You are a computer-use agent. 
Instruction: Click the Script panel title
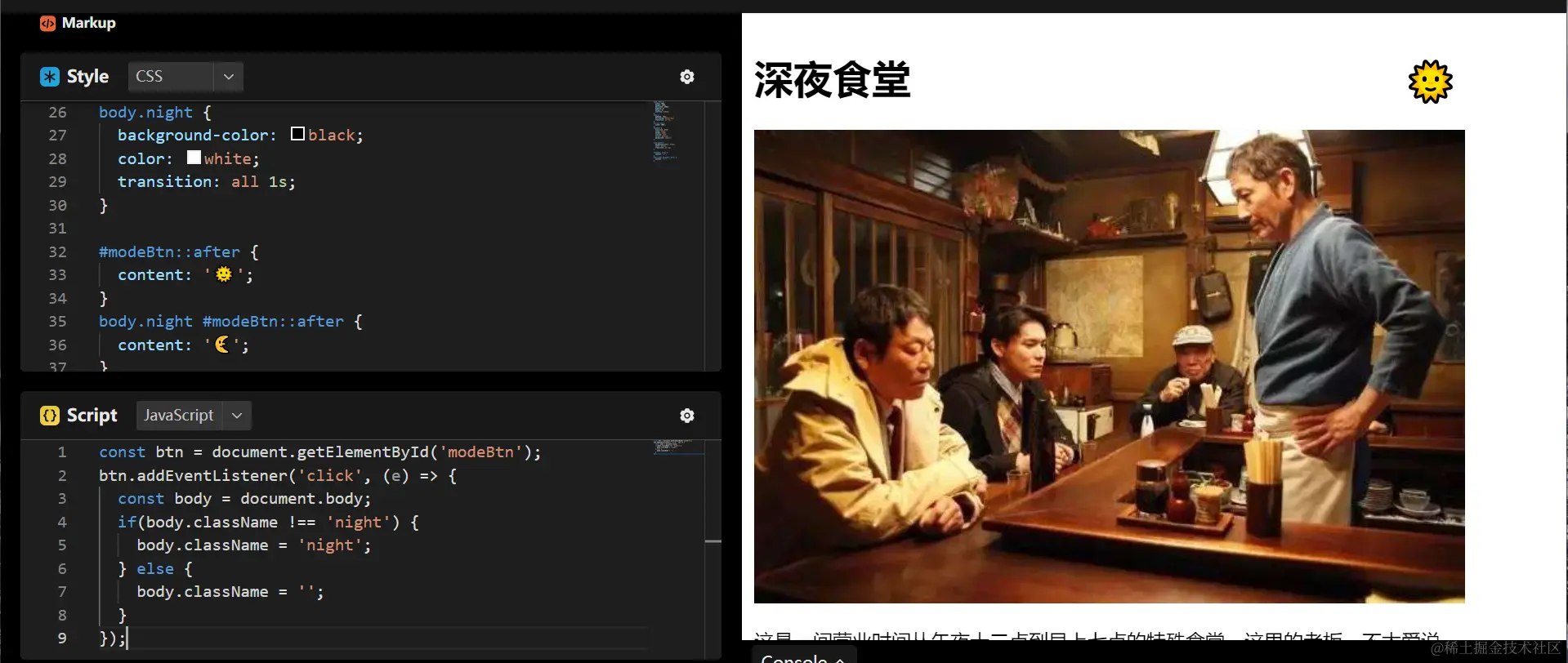(x=92, y=416)
